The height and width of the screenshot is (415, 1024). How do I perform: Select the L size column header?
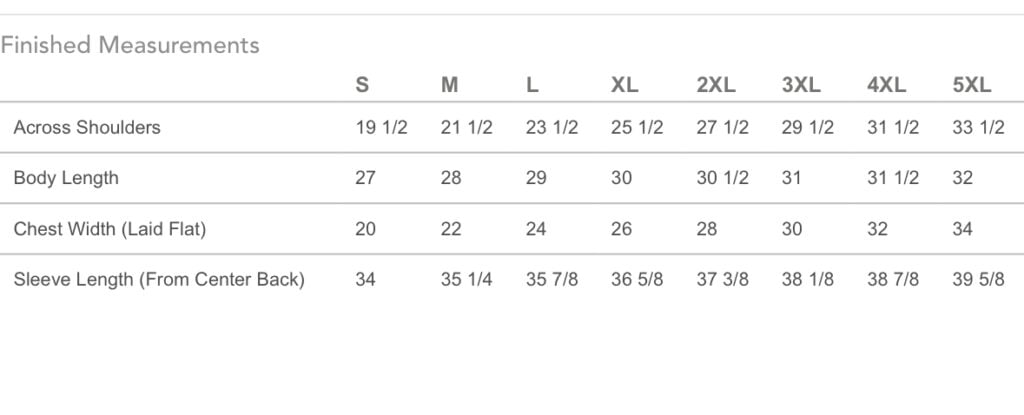[x=533, y=86]
